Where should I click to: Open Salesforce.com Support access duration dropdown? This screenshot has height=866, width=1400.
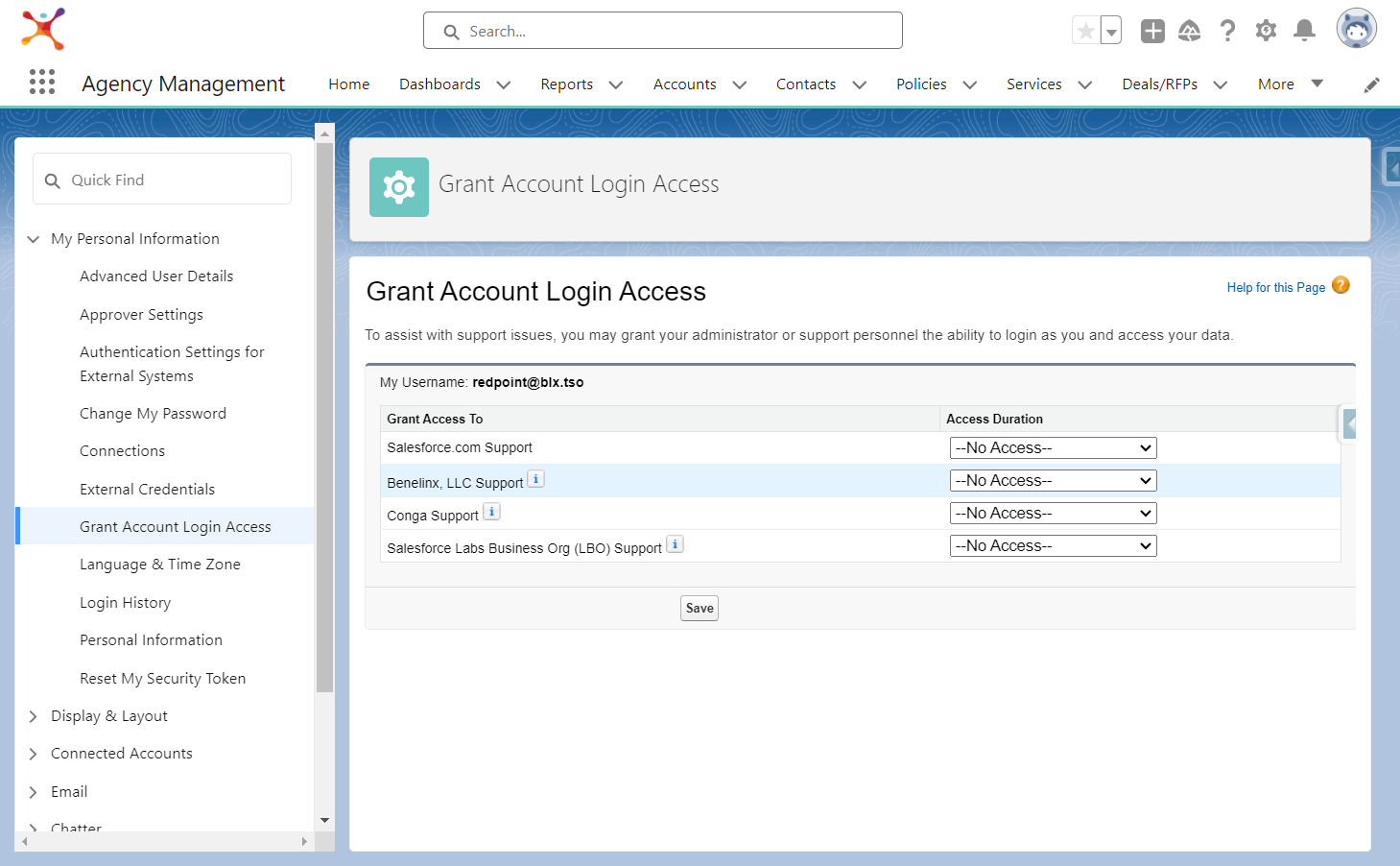(x=1053, y=448)
